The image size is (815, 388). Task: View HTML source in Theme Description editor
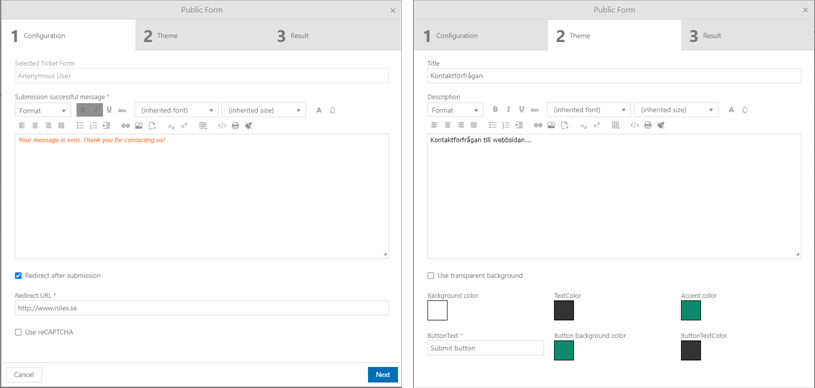635,125
